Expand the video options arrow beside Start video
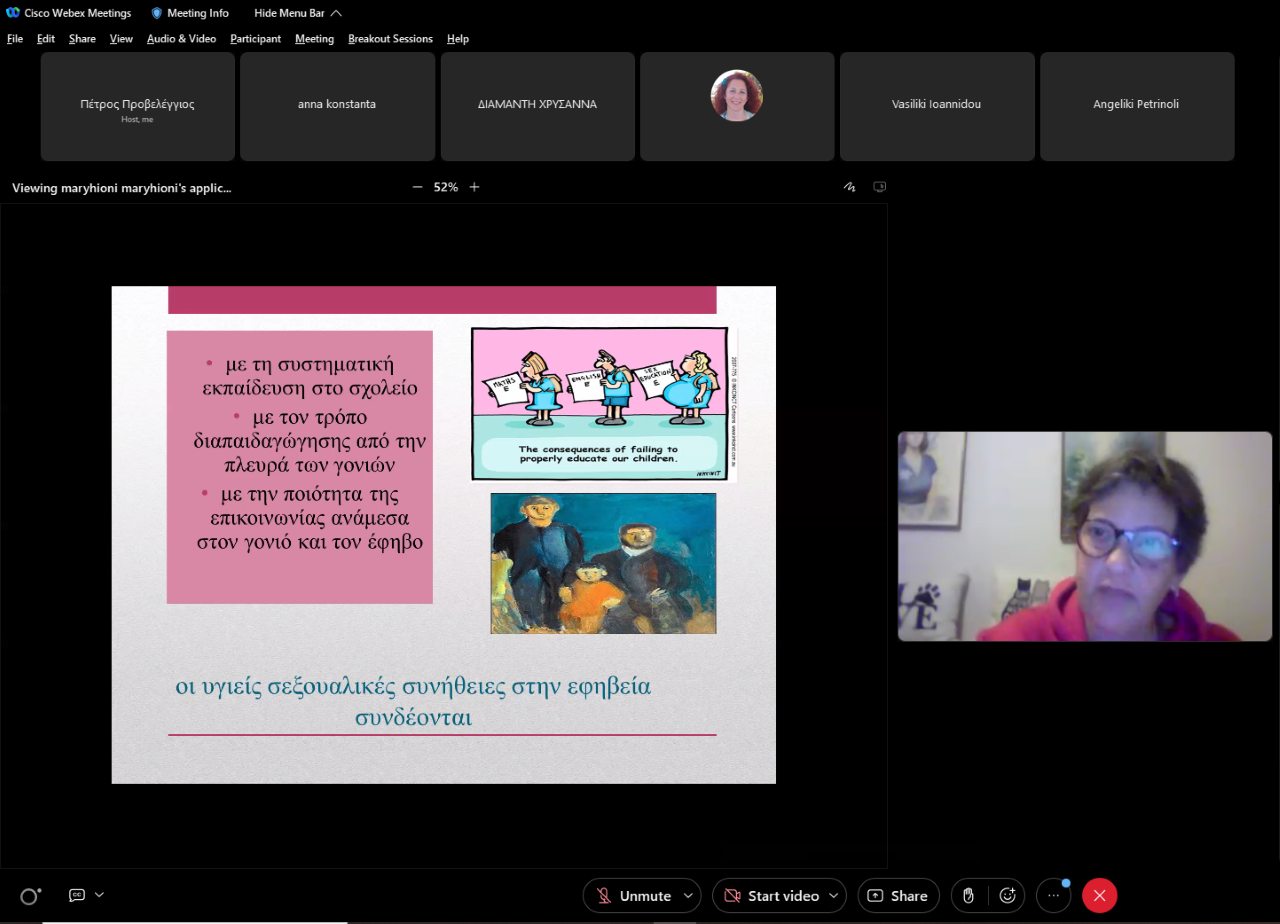The height and width of the screenshot is (924, 1280). click(834, 896)
